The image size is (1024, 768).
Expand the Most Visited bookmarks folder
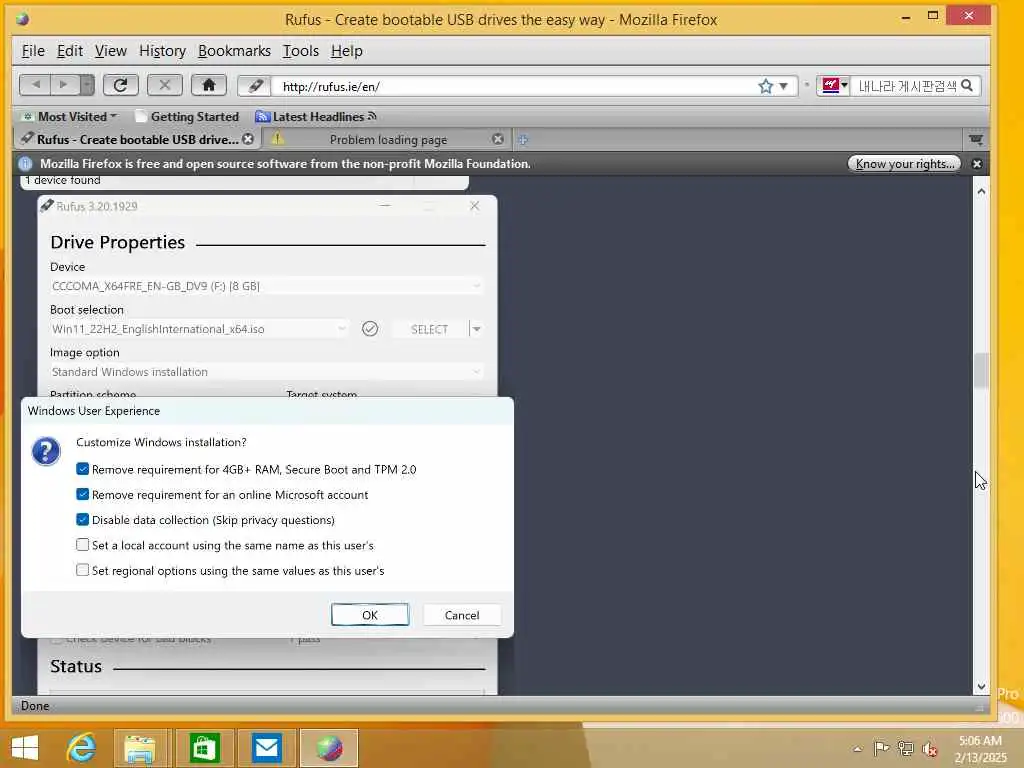71,116
